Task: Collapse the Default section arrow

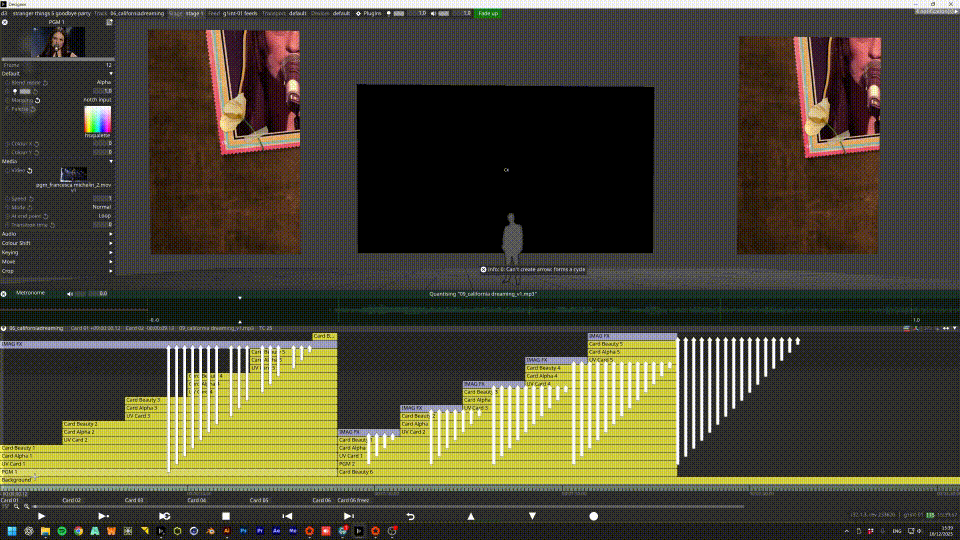Action: (x=111, y=73)
